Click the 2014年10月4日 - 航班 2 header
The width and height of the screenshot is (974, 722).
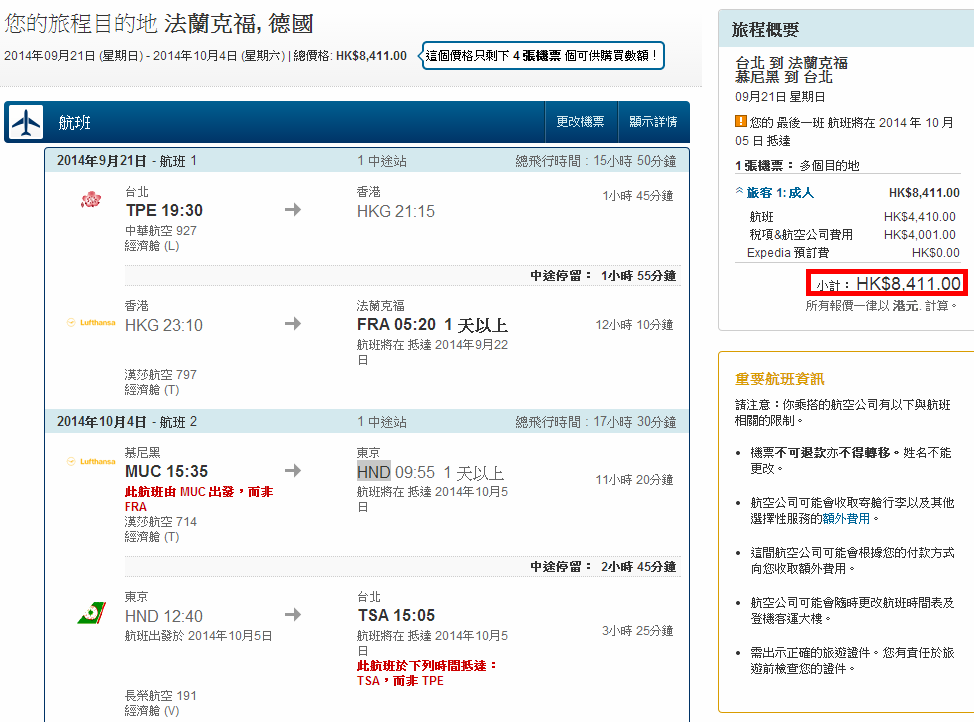[366, 422]
